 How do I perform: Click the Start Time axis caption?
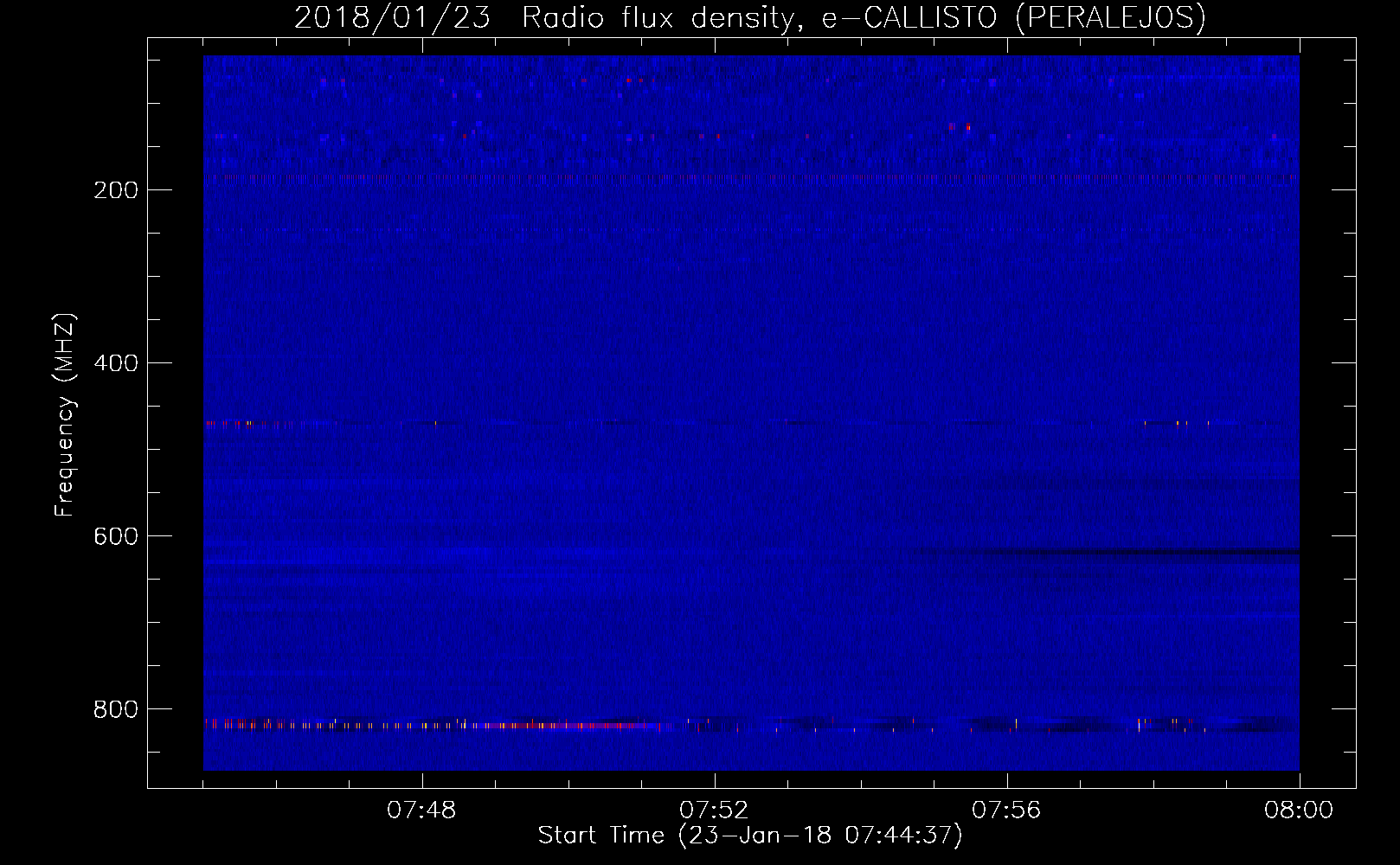[750, 836]
